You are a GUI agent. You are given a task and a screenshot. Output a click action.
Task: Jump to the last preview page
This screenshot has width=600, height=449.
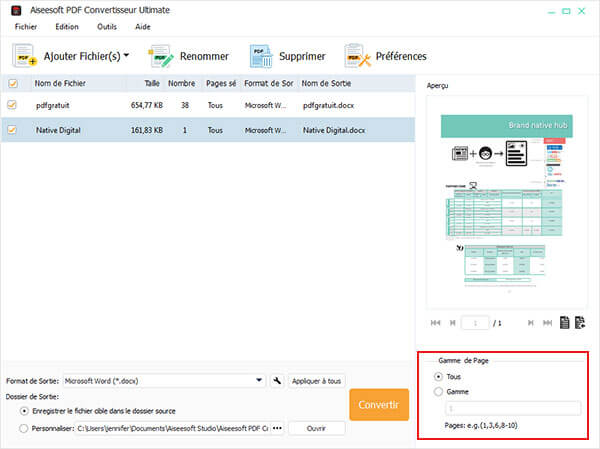[547, 323]
